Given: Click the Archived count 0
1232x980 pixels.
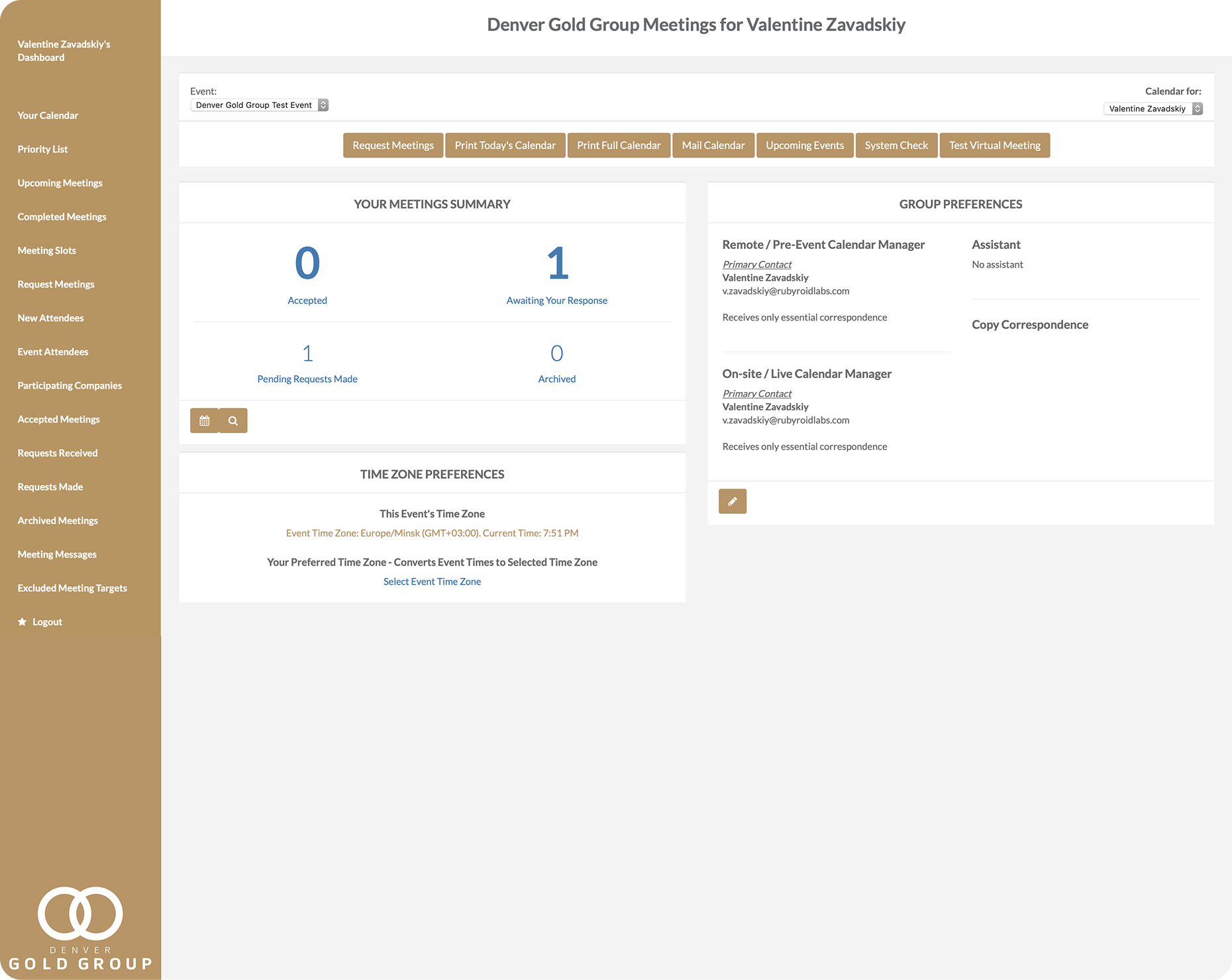Looking at the screenshot, I should point(557,354).
